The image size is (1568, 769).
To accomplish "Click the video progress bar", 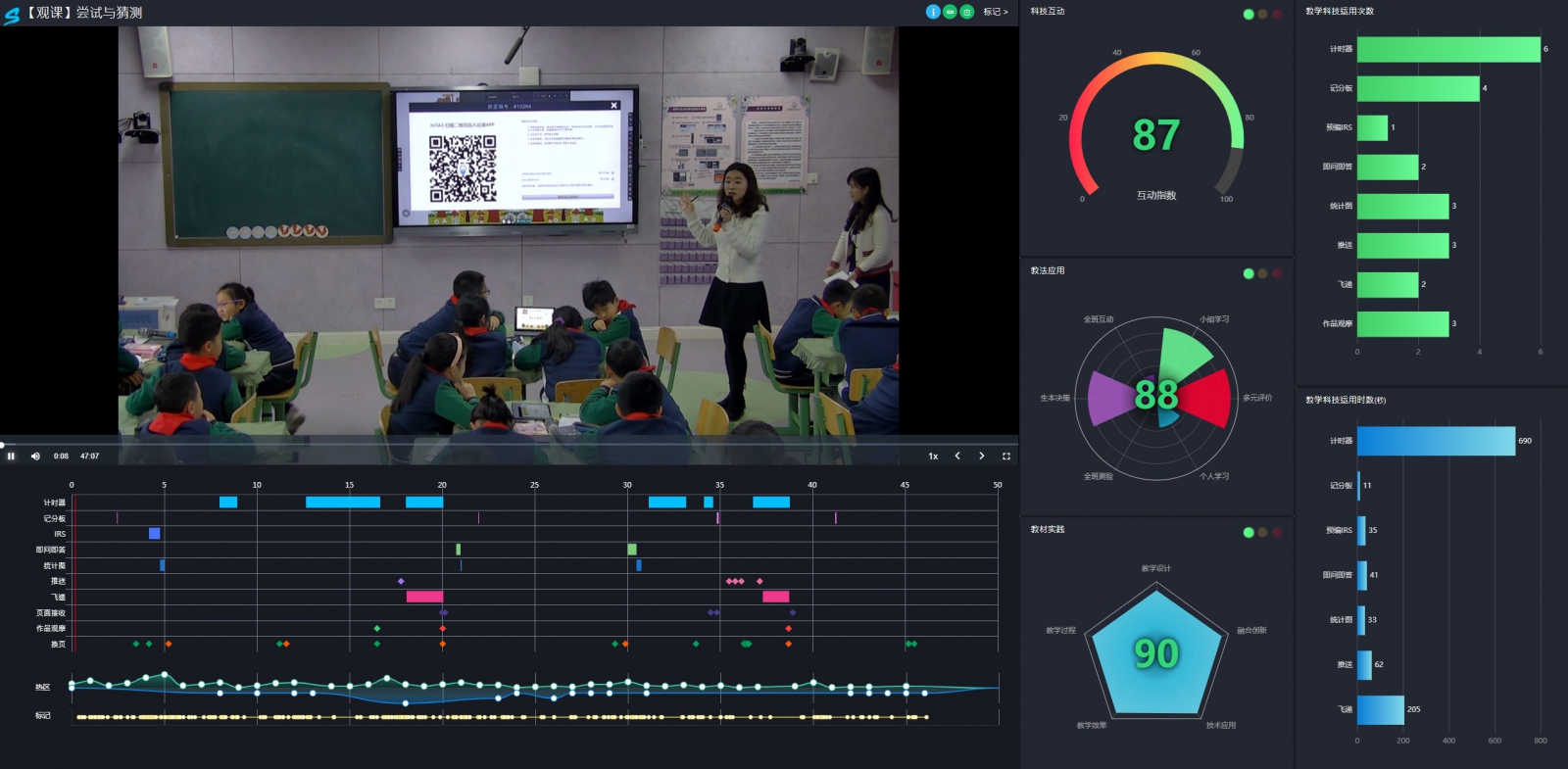I will [490, 445].
